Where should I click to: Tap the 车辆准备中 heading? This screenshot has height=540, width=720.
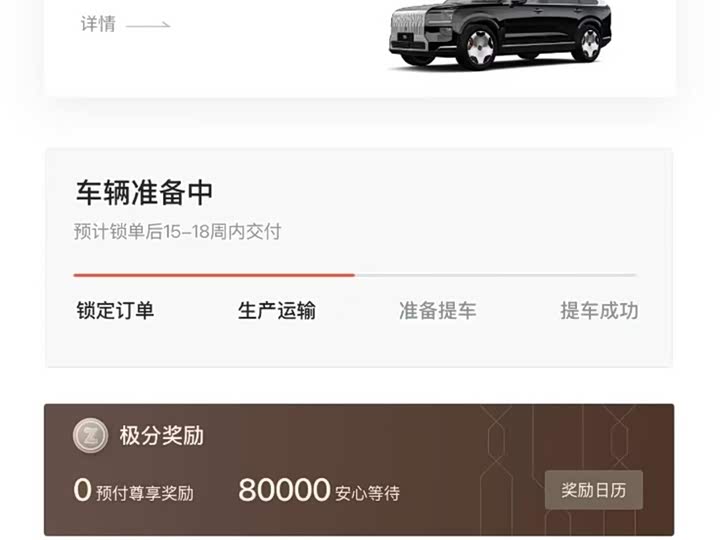tap(144, 192)
